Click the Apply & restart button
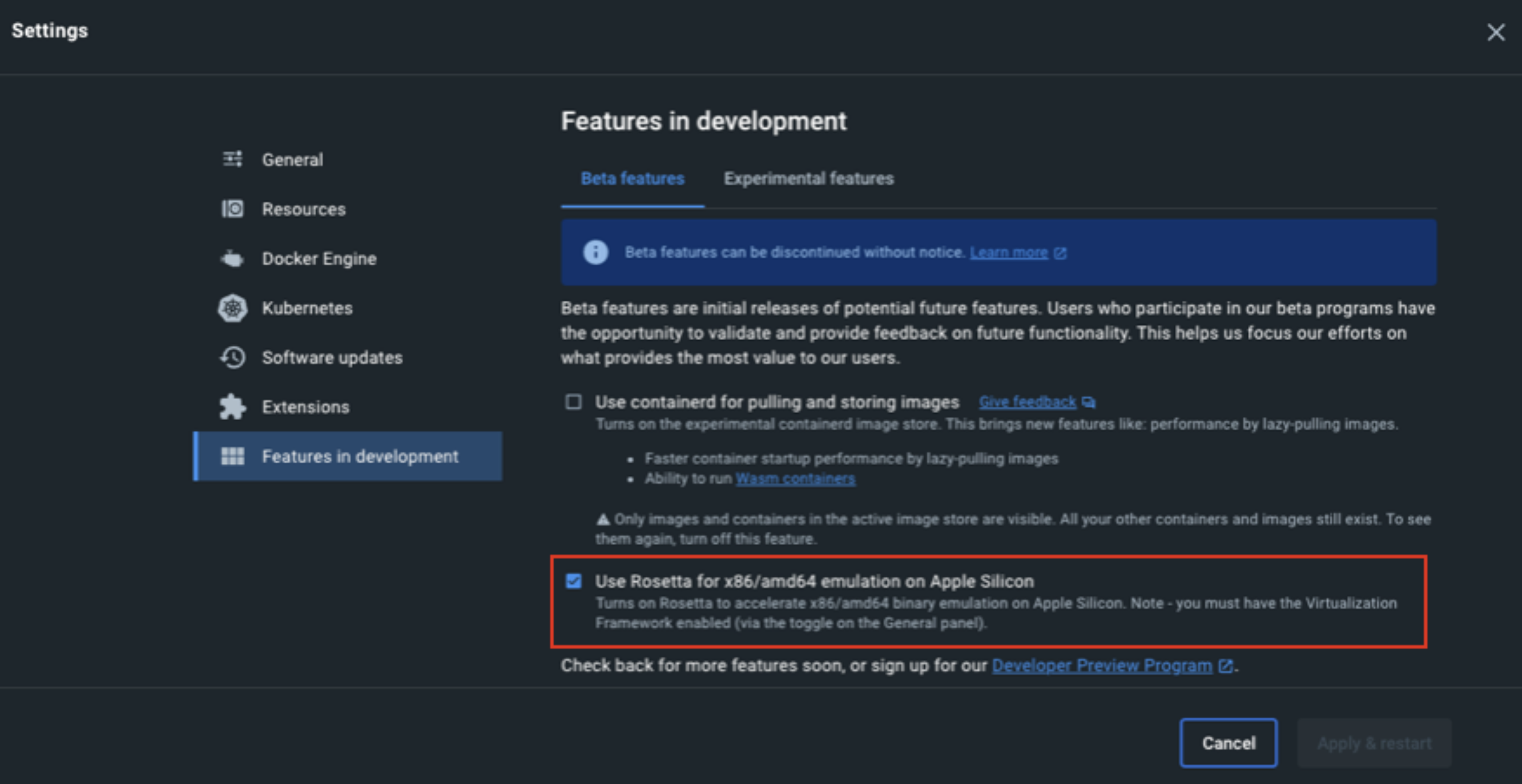1522x784 pixels. pyautogui.click(x=1374, y=743)
